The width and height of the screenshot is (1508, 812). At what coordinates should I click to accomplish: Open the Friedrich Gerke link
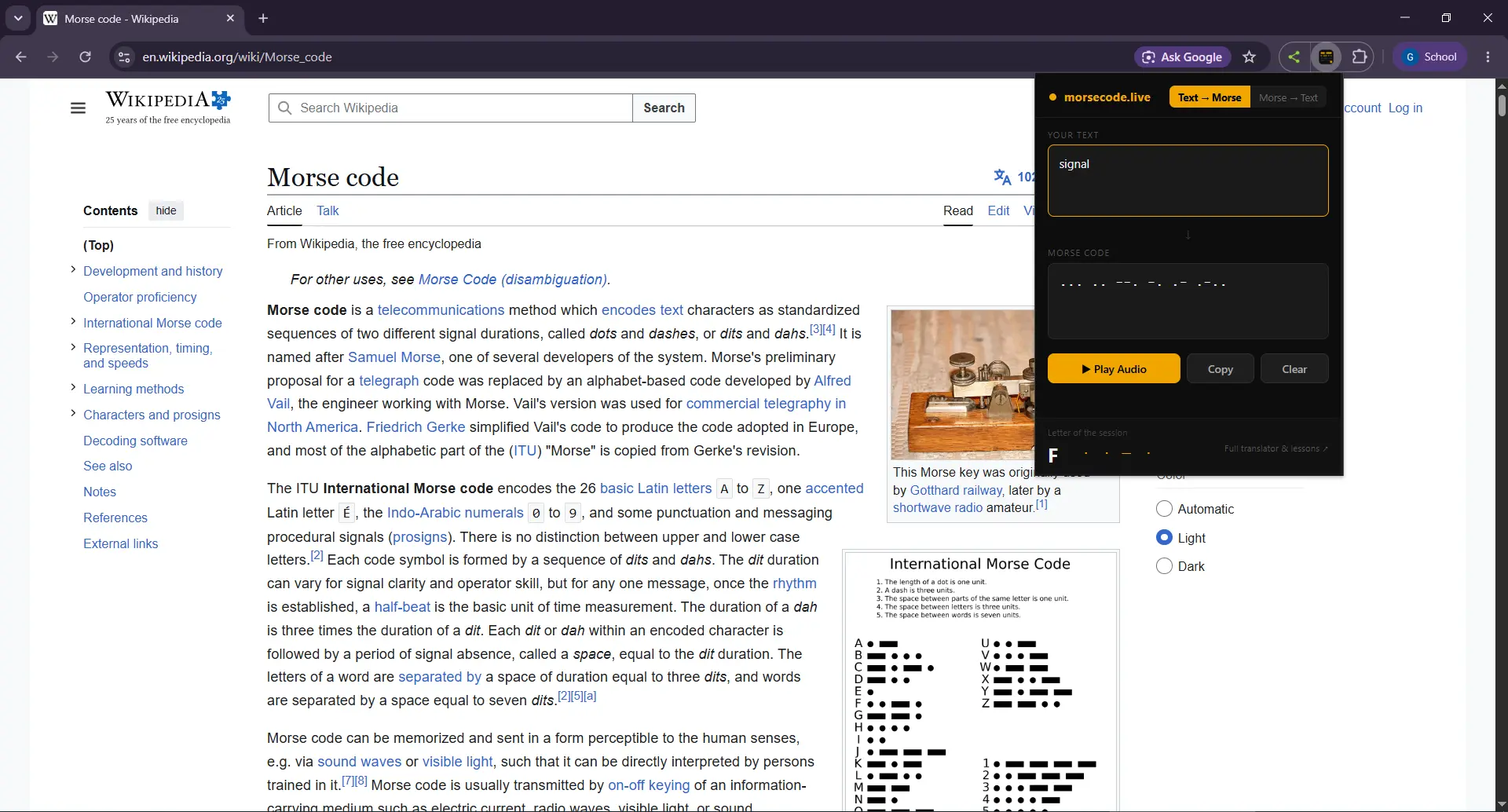click(415, 427)
